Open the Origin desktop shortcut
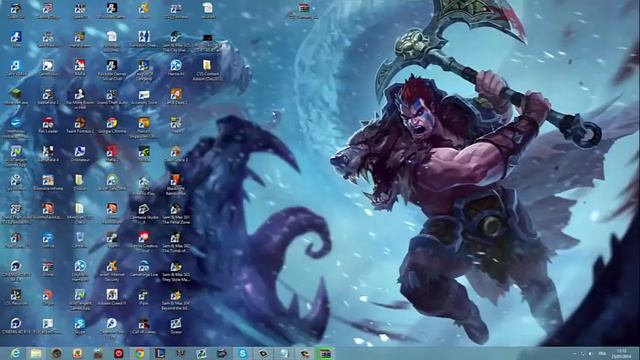The image size is (640, 360). coord(48,297)
